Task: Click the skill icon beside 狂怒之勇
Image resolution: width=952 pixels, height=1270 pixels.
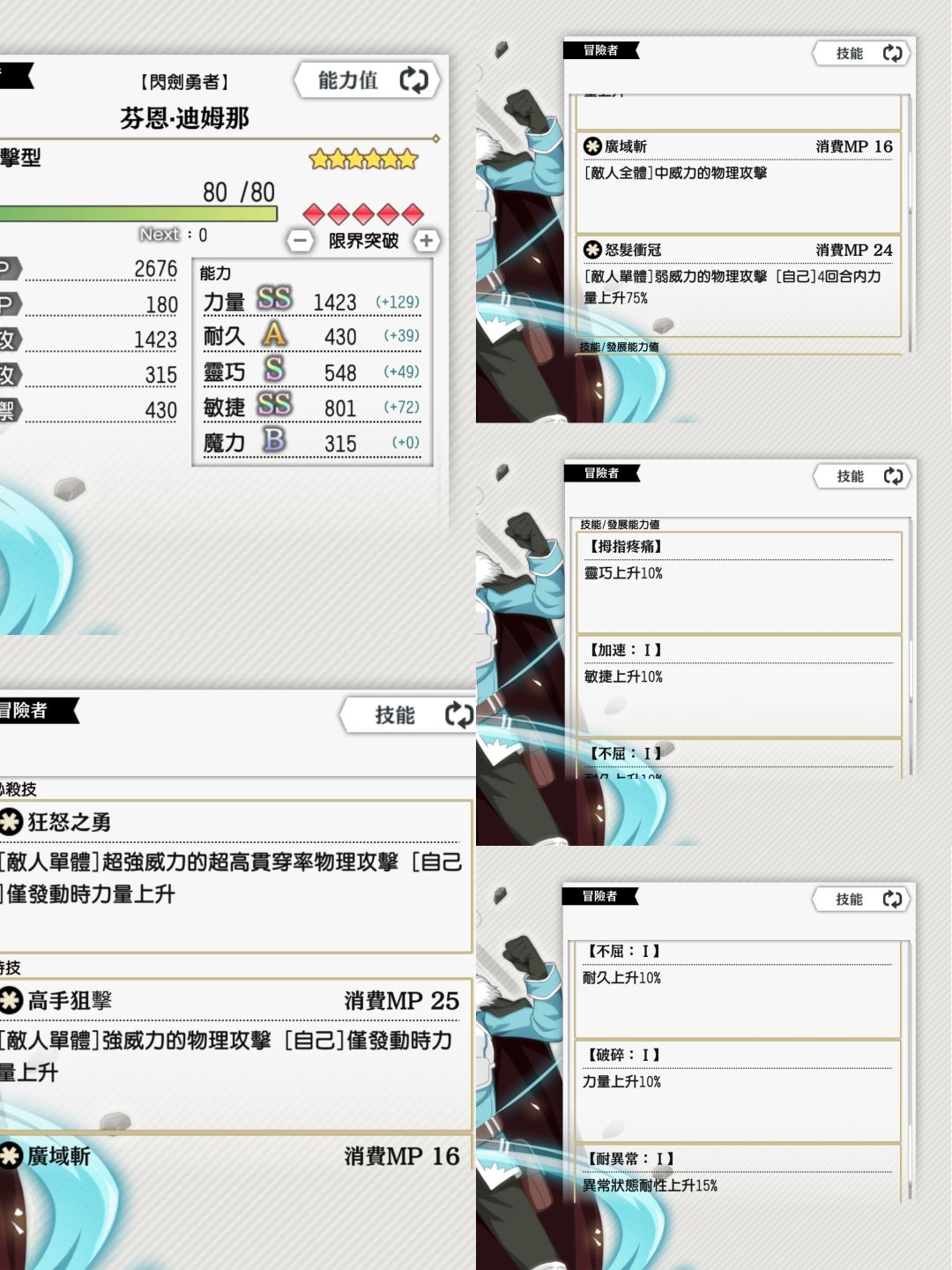Action: 11,822
